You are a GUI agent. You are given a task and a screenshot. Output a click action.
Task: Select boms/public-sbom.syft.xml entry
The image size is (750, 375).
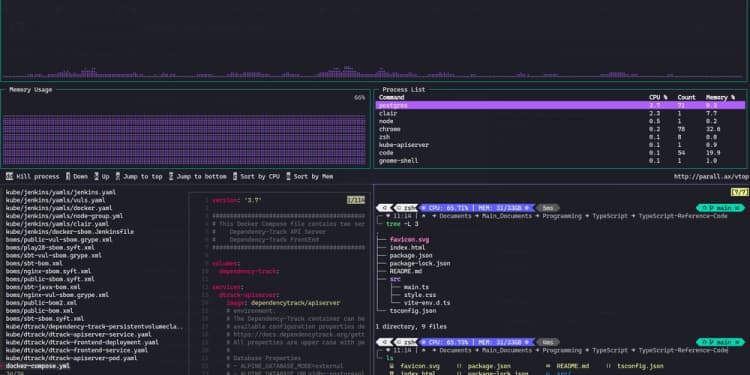[50, 279]
